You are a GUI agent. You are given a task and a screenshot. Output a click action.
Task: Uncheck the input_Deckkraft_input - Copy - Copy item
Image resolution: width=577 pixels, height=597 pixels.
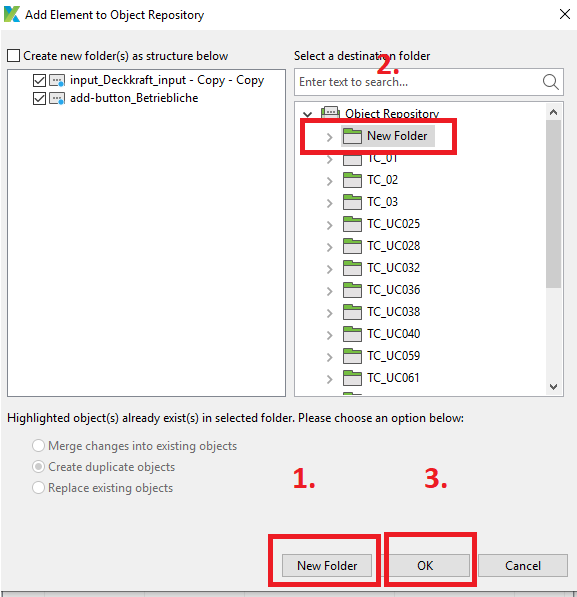(39, 80)
